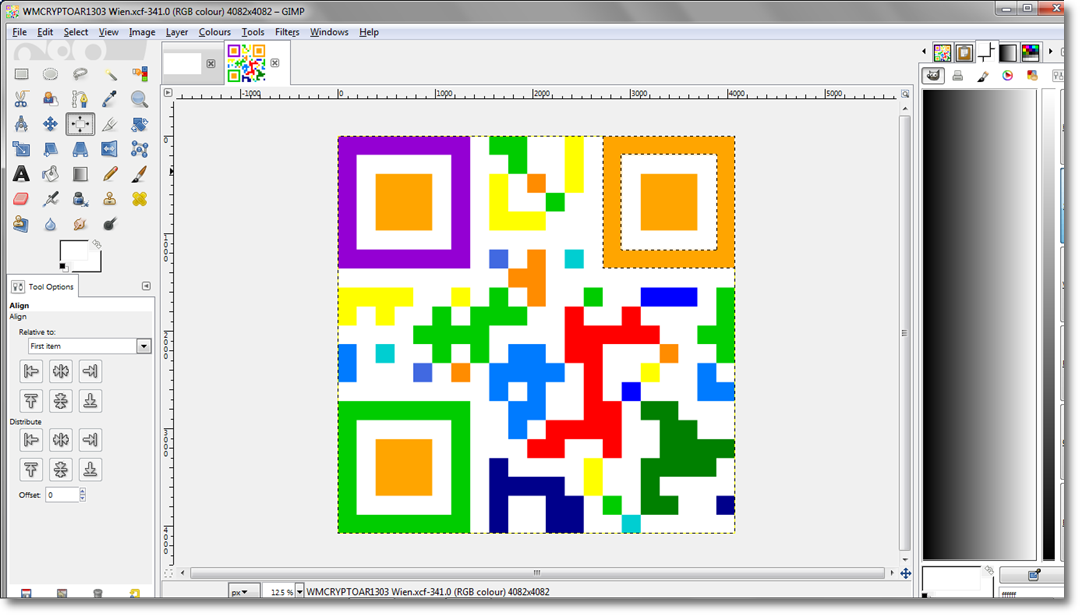Distribute bottoms of targets
Viewport: 1080px width, 615px height.
pyautogui.click(x=90, y=469)
